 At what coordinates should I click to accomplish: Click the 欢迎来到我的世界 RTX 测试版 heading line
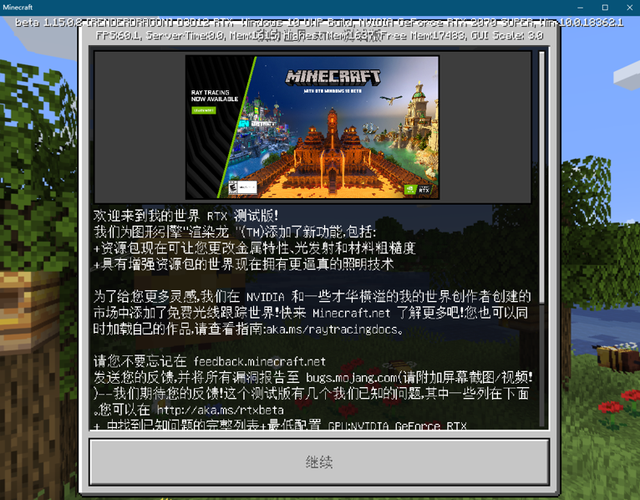186,216
